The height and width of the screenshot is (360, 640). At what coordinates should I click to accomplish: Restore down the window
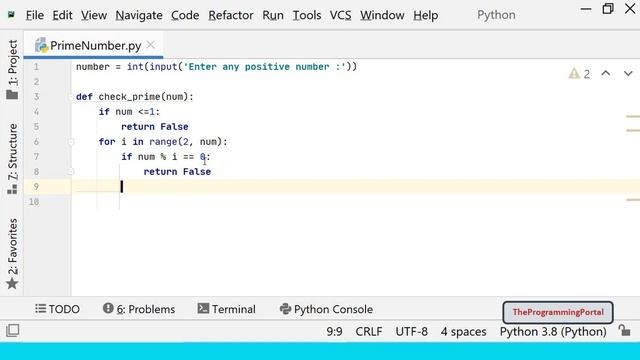point(608,9)
